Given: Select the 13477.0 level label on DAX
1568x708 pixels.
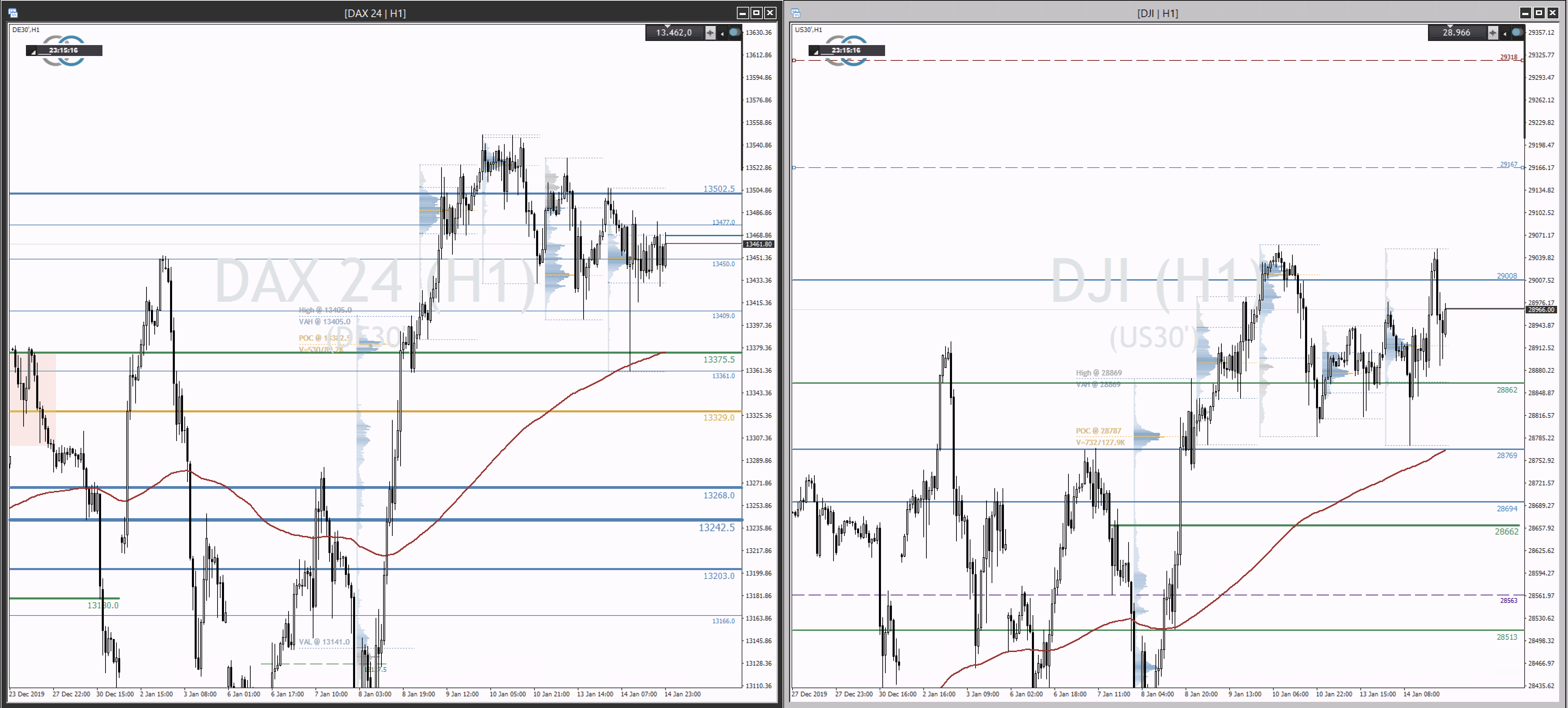Looking at the screenshot, I should pos(723,222).
